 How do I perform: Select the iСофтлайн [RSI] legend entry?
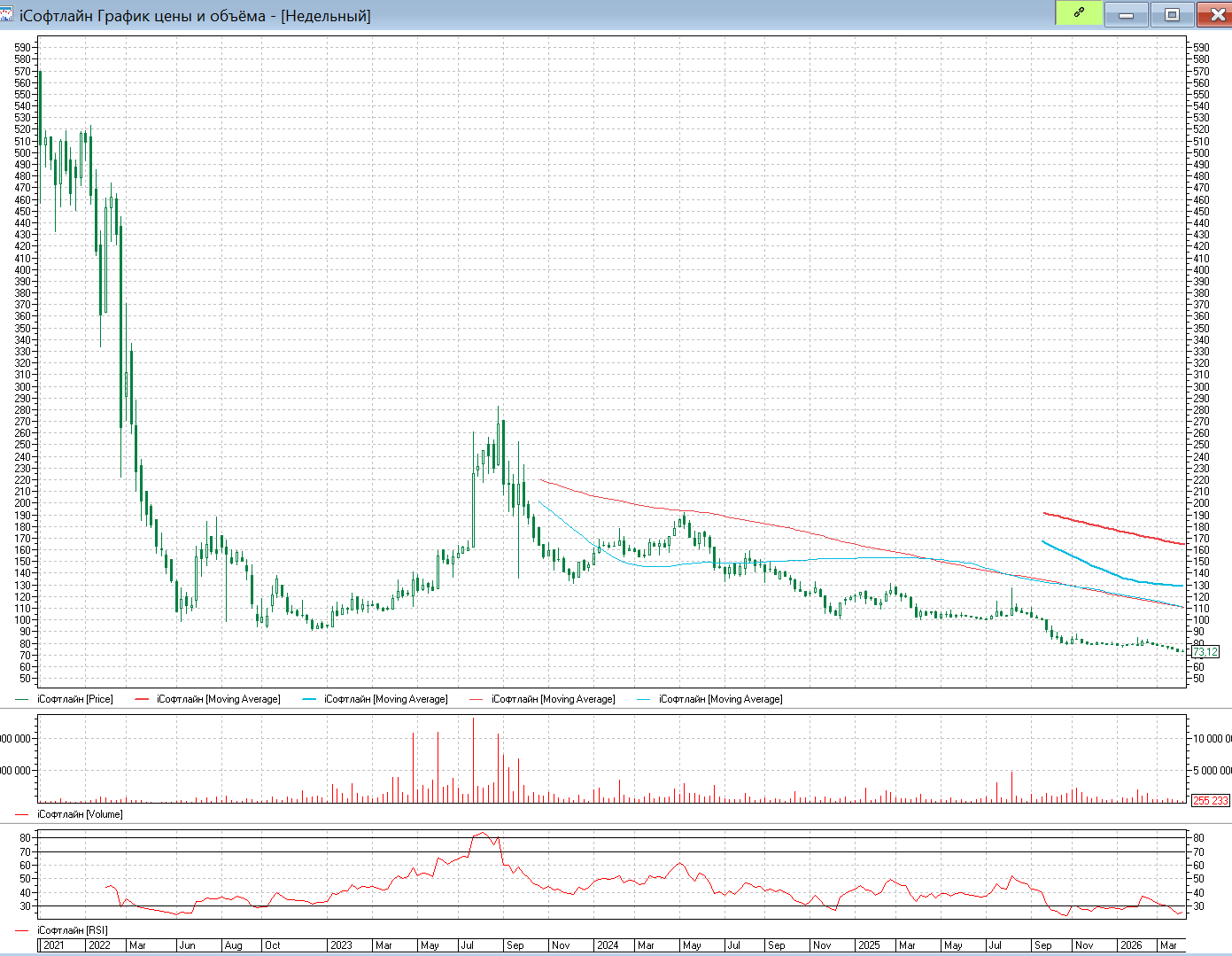pyautogui.click(x=73, y=930)
